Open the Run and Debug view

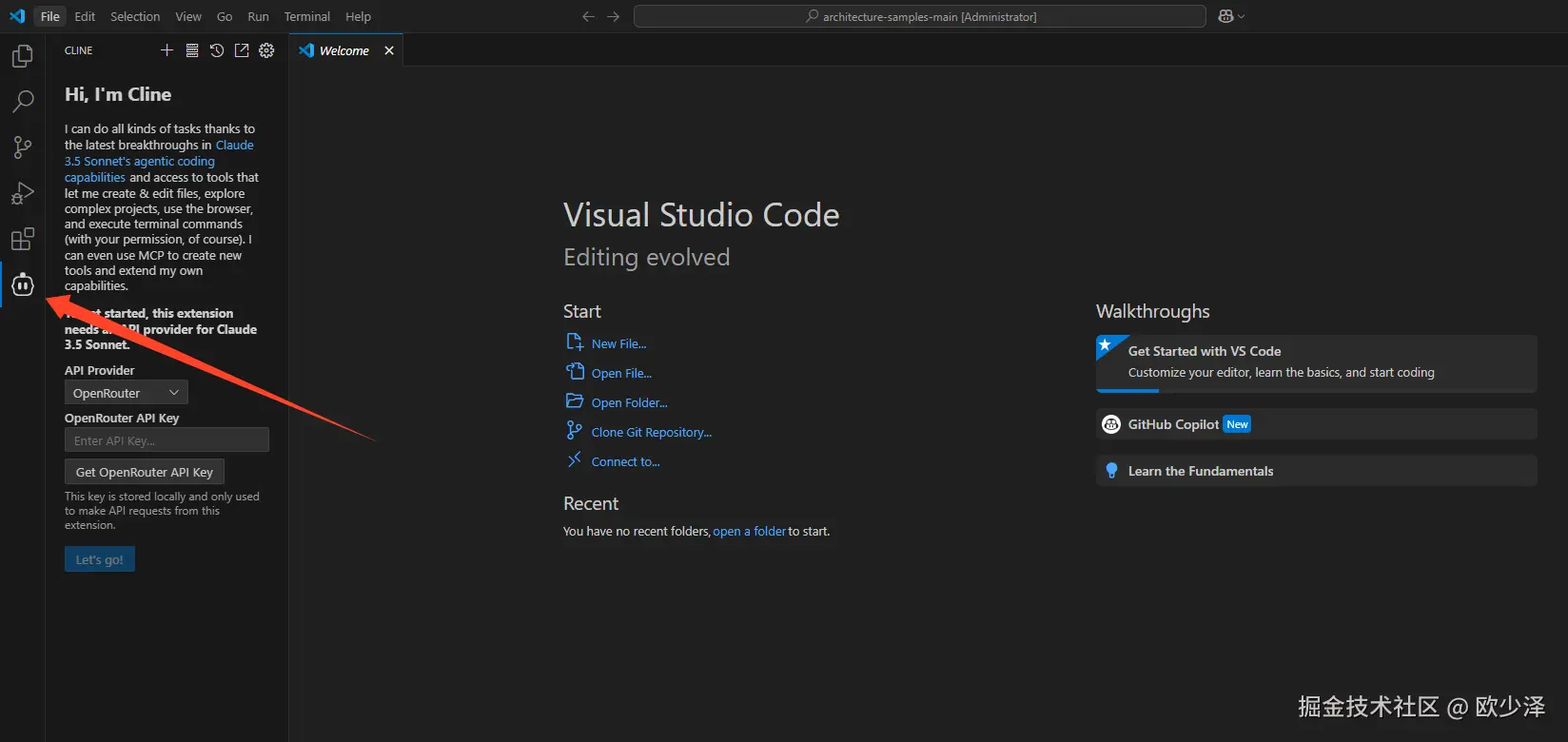click(22, 193)
